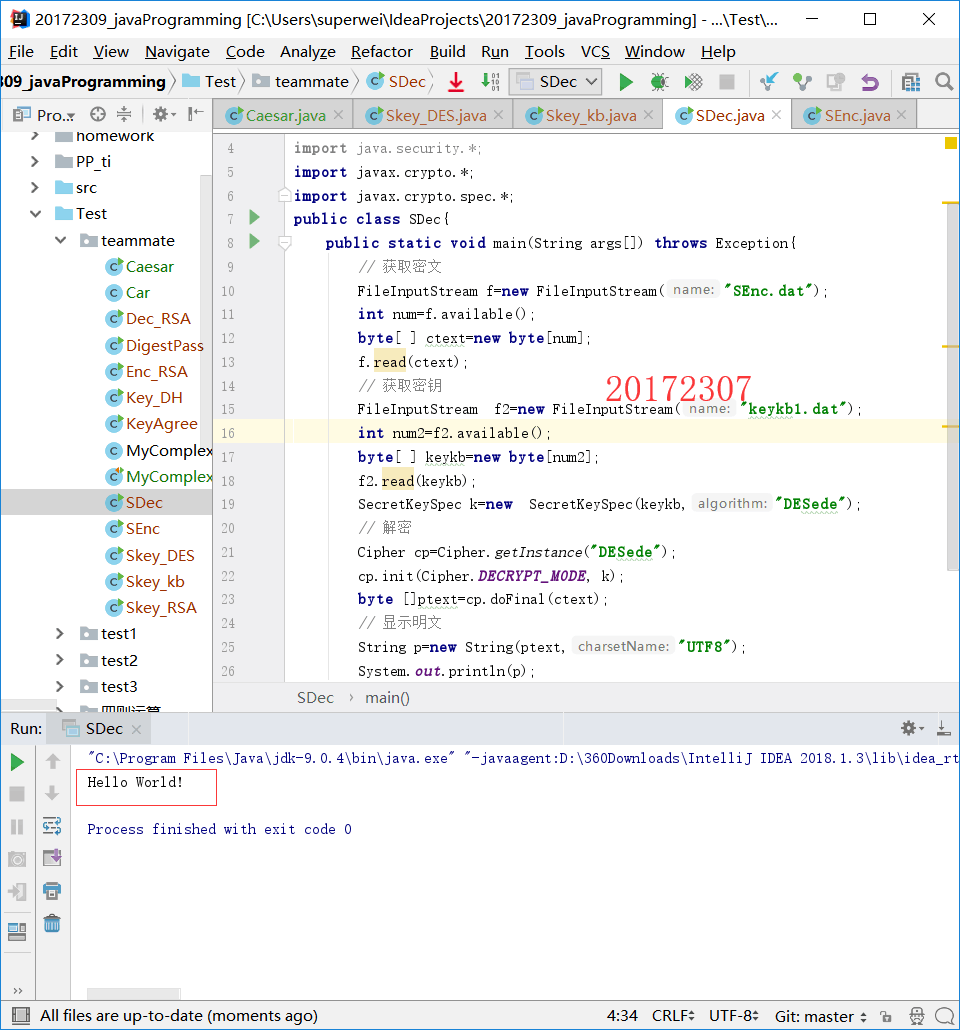
Task: Open the Navigate menu
Action: pyautogui.click(x=177, y=51)
